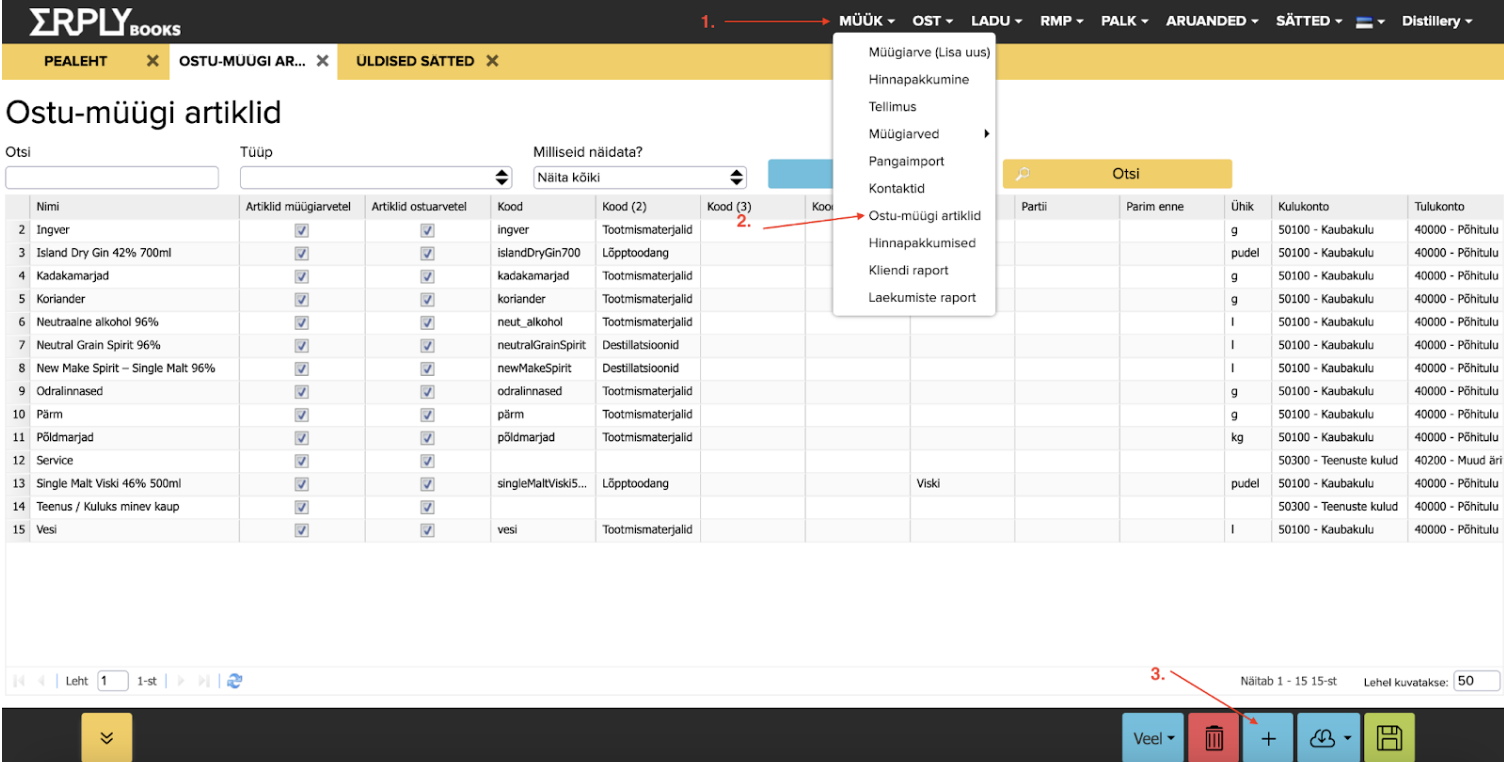
Task: Choose Kliendi raport in the Müük menu
Action: 908,271
